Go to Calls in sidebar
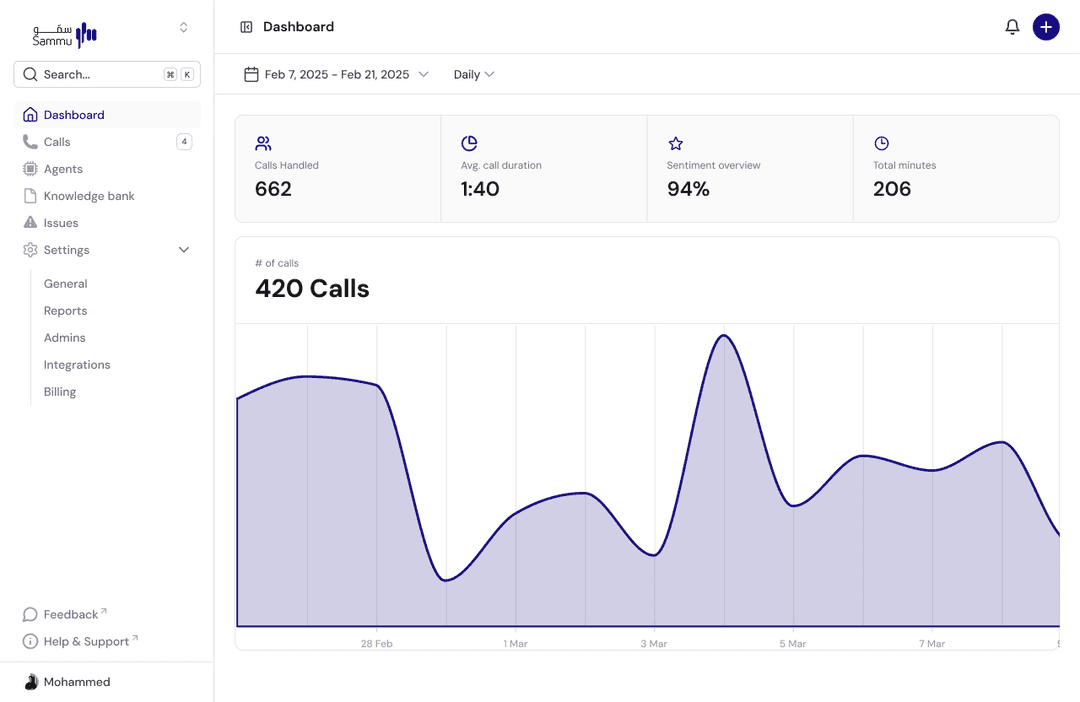1080x702 pixels. tap(57, 142)
